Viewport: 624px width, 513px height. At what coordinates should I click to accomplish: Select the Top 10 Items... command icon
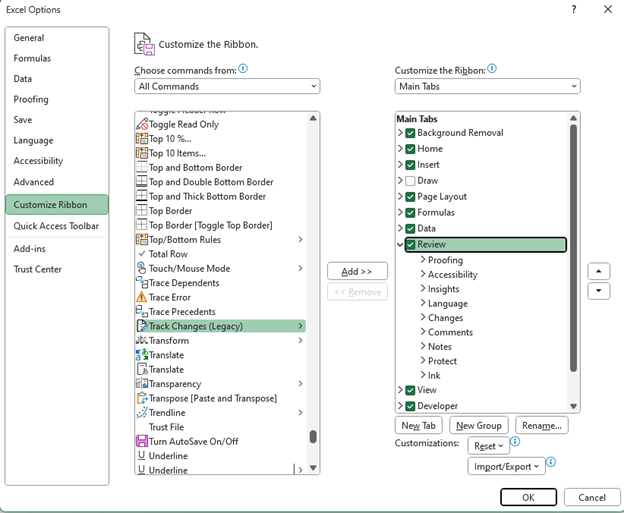[x=142, y=153]
